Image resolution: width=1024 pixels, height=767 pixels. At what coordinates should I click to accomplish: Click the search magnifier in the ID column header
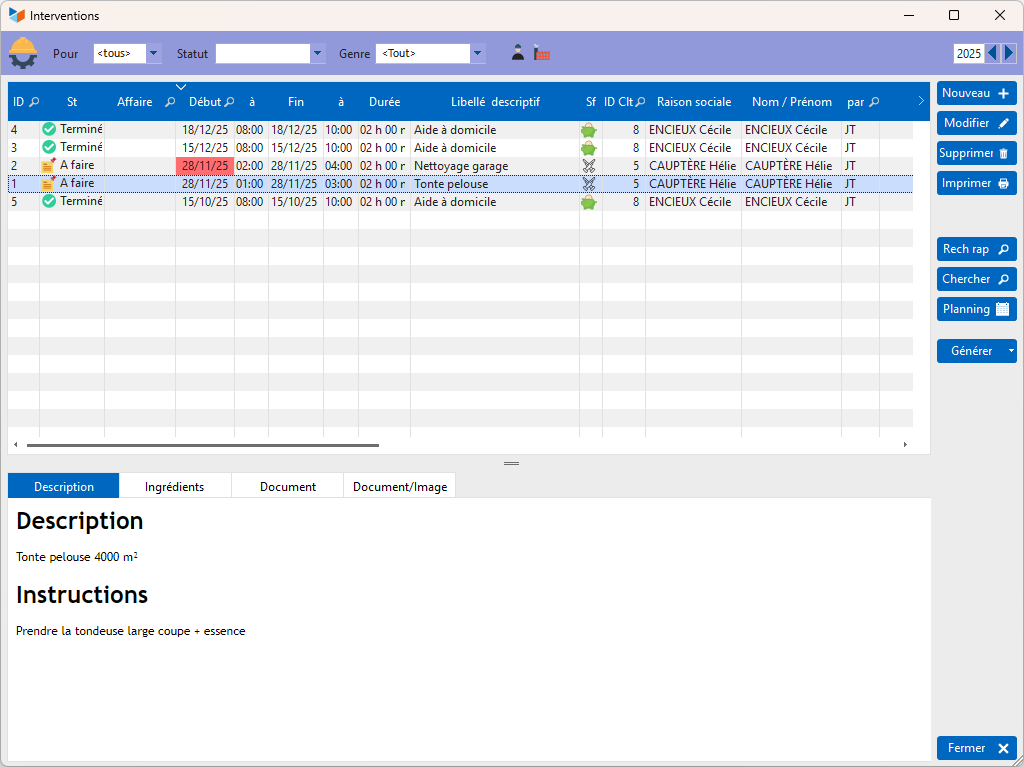(x=34, y=102)
